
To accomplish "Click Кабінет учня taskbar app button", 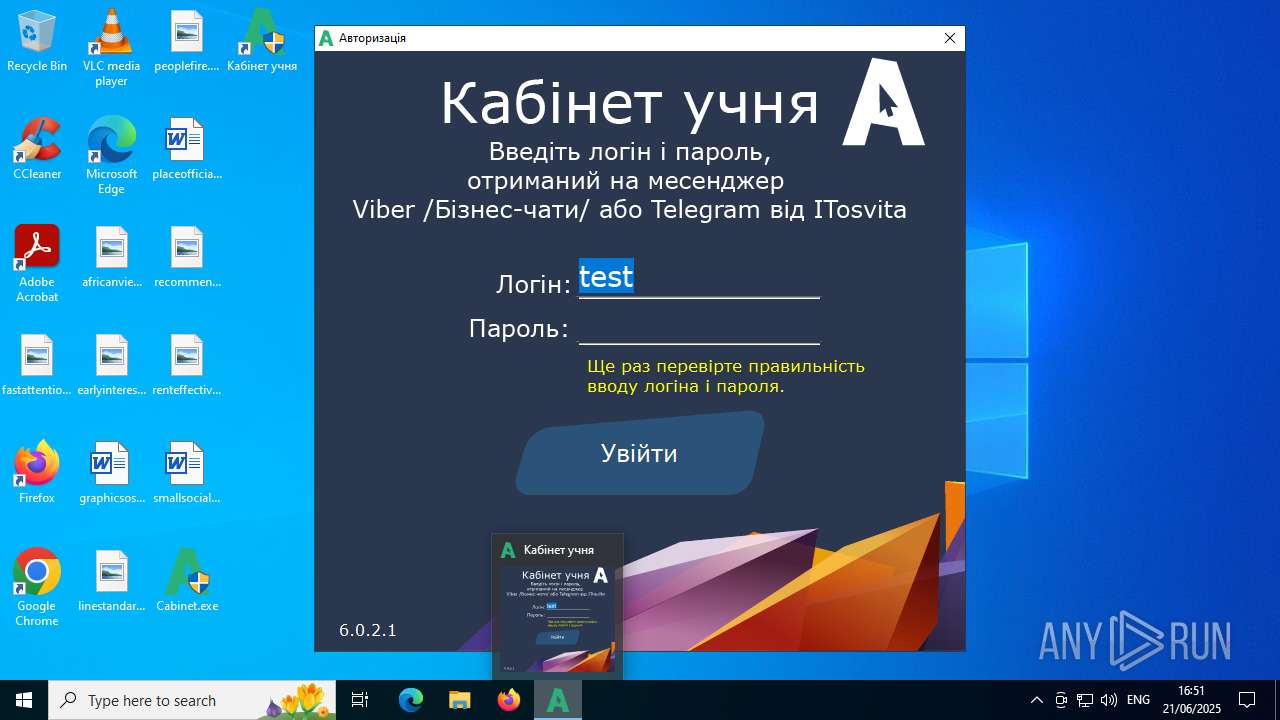I will (x=558, y=700).
